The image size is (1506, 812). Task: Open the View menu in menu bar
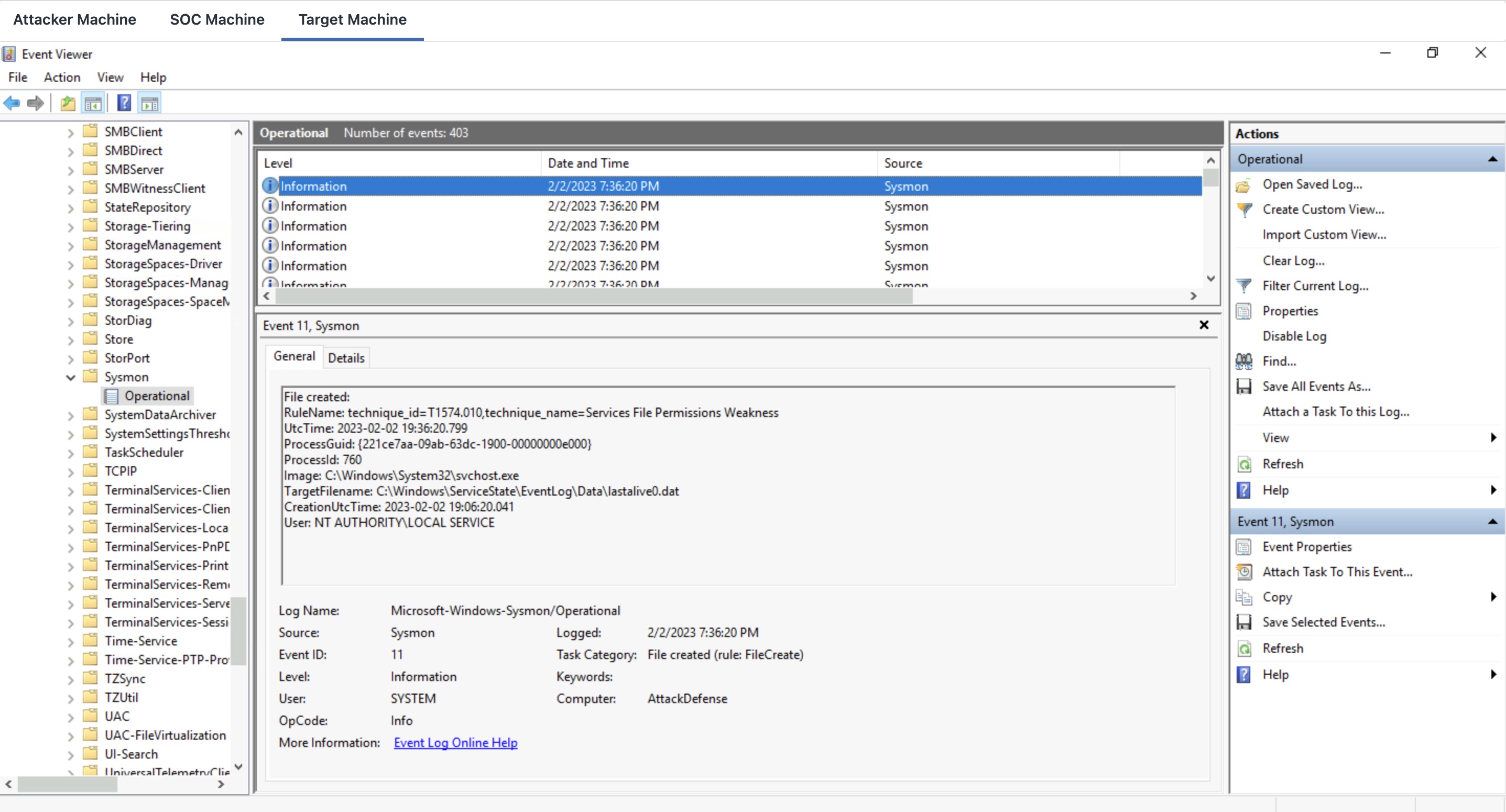click(110, 77)
